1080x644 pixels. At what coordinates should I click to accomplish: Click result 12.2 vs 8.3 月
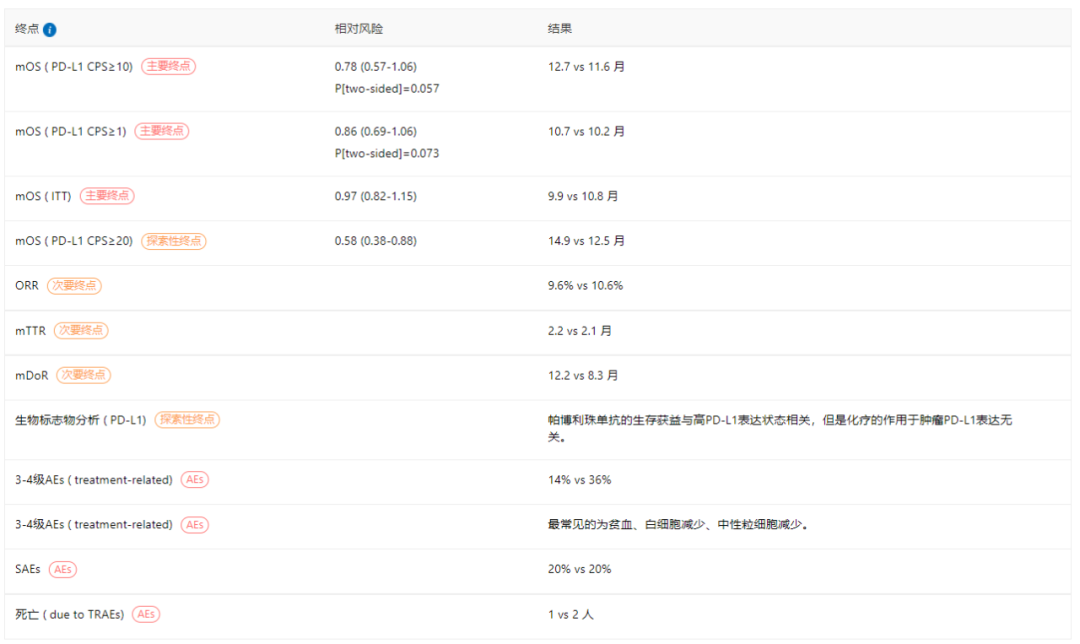point(583,376)
